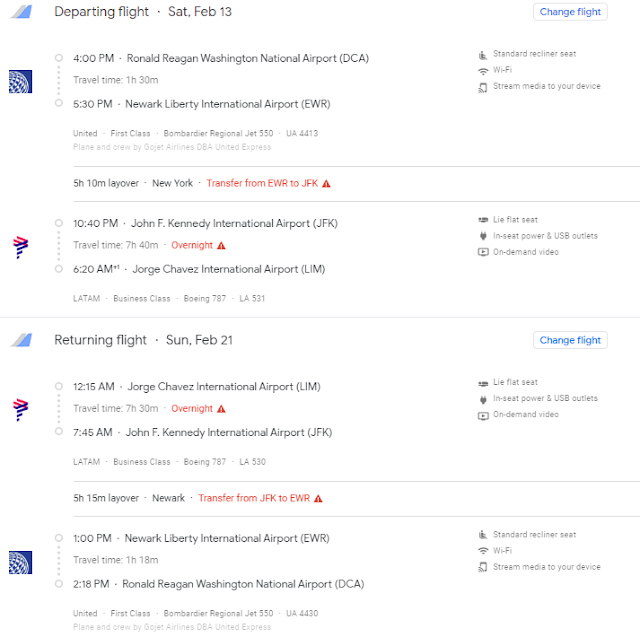Click the Transfer from EWR to JFK text
This screenshot has height=637, width=640.
click(x=262, y=183)
